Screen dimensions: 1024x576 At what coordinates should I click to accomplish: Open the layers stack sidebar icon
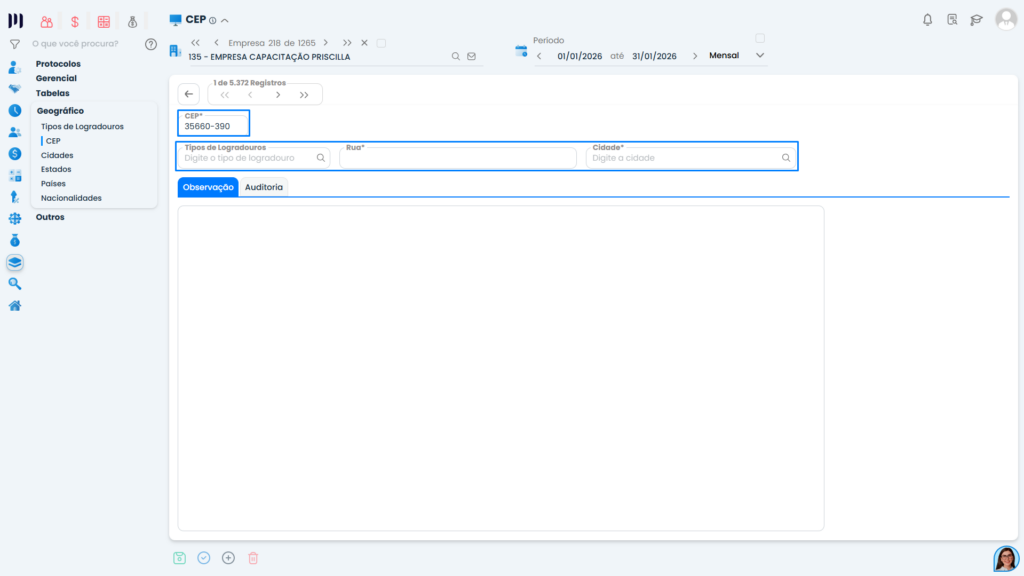point(14,262)
